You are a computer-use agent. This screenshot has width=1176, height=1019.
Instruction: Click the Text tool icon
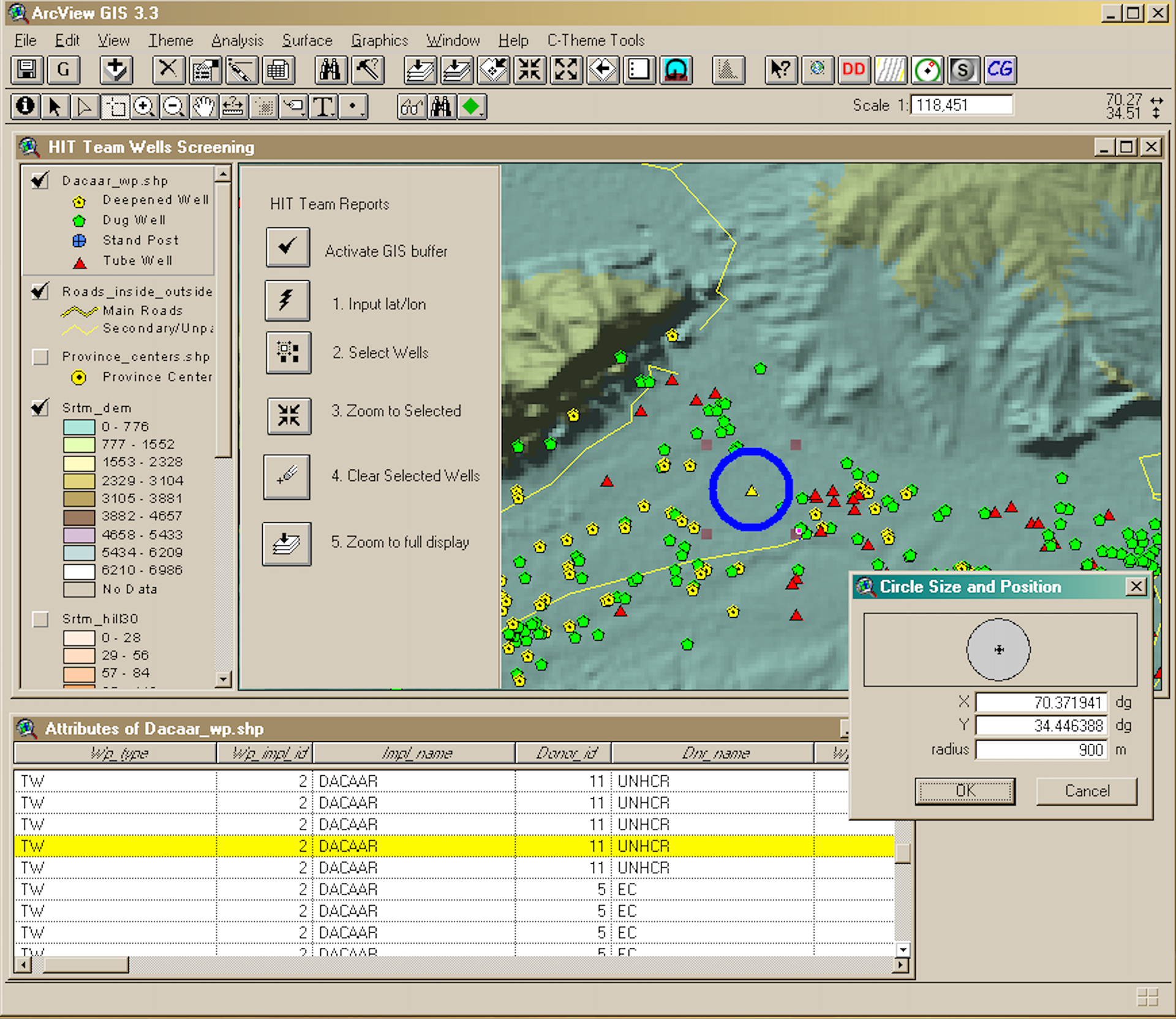[x=323, y=107]
